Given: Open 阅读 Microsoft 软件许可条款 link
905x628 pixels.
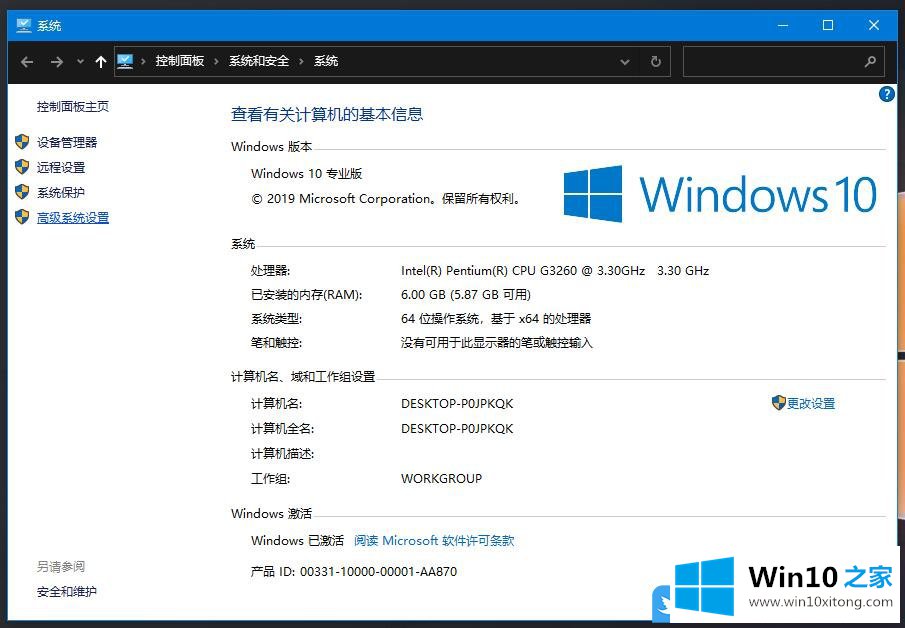Looking at the screenshot, I should (x=433, y=541).
